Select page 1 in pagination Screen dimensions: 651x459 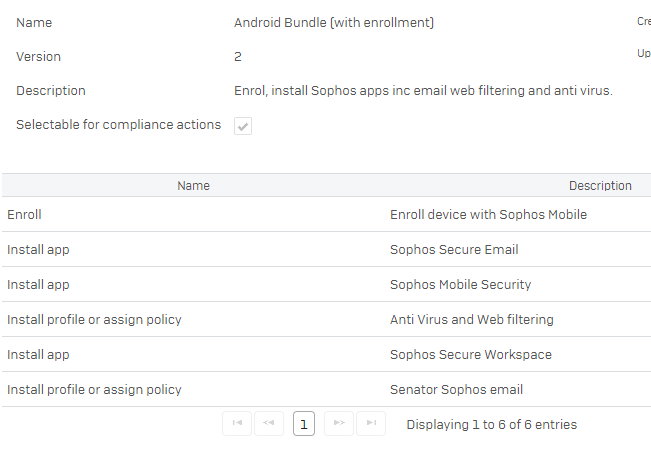(304, 423)
